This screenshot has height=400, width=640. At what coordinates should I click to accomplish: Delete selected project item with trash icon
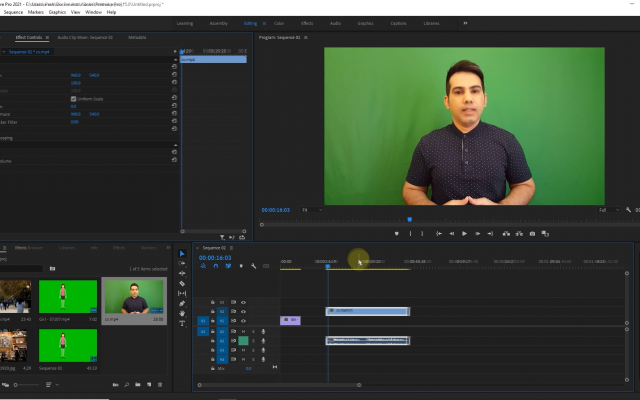point(160,384)
